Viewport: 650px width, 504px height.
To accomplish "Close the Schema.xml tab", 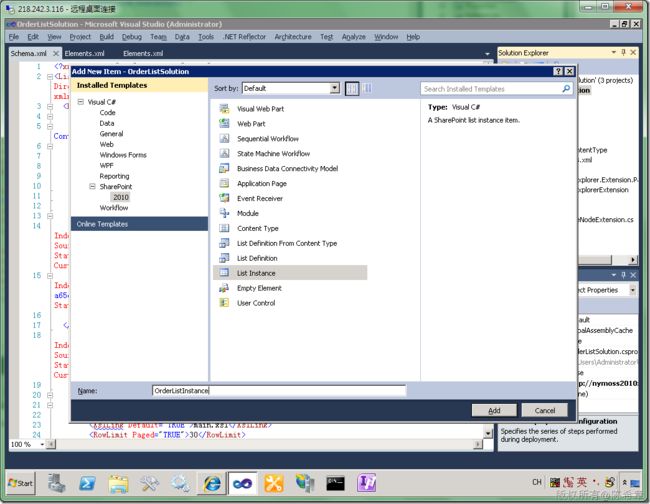I will pyautogui.click(x=56, y=53).
